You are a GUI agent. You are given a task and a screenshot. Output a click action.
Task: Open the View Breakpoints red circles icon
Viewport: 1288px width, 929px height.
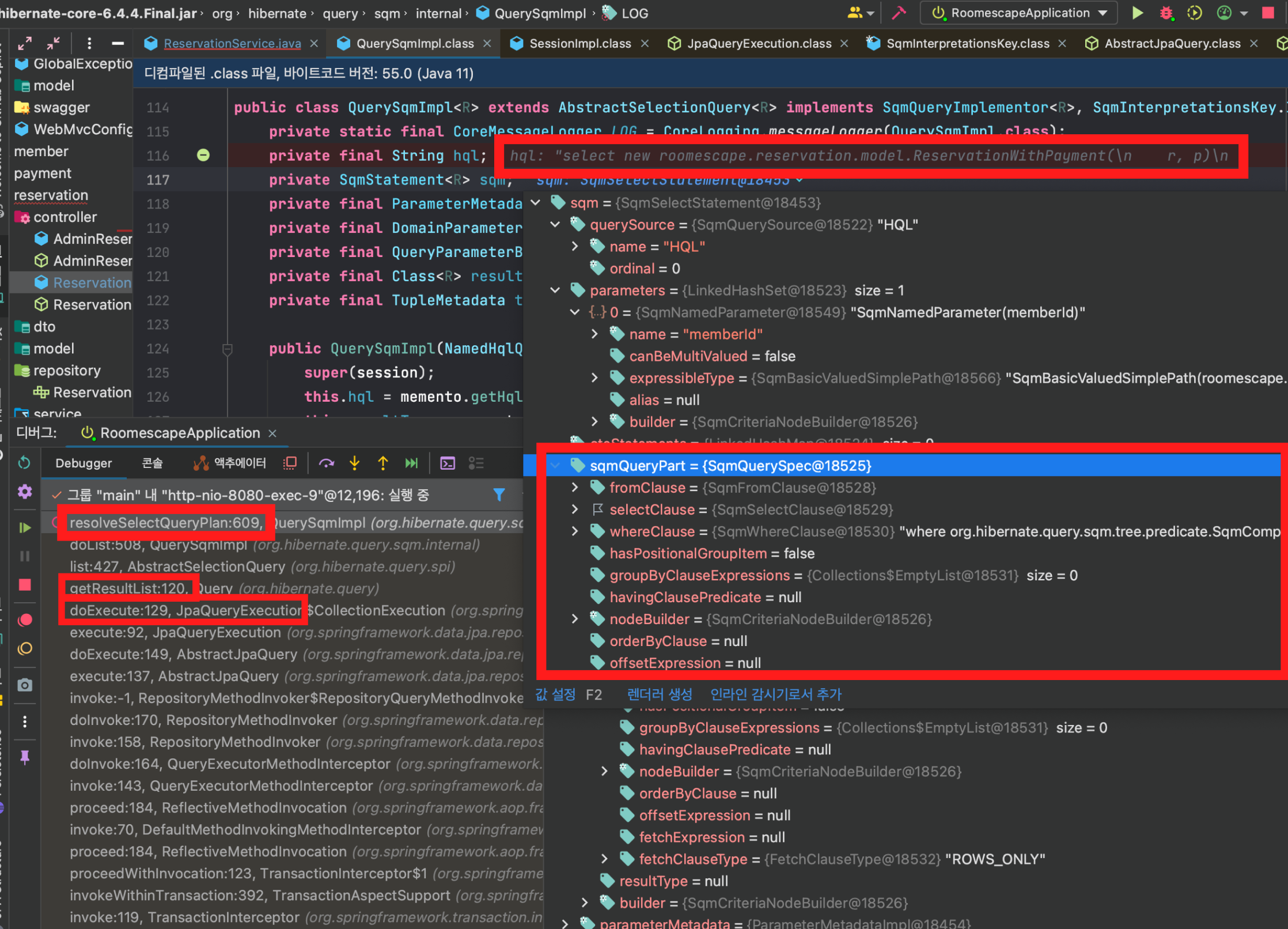tap(24, 620)
